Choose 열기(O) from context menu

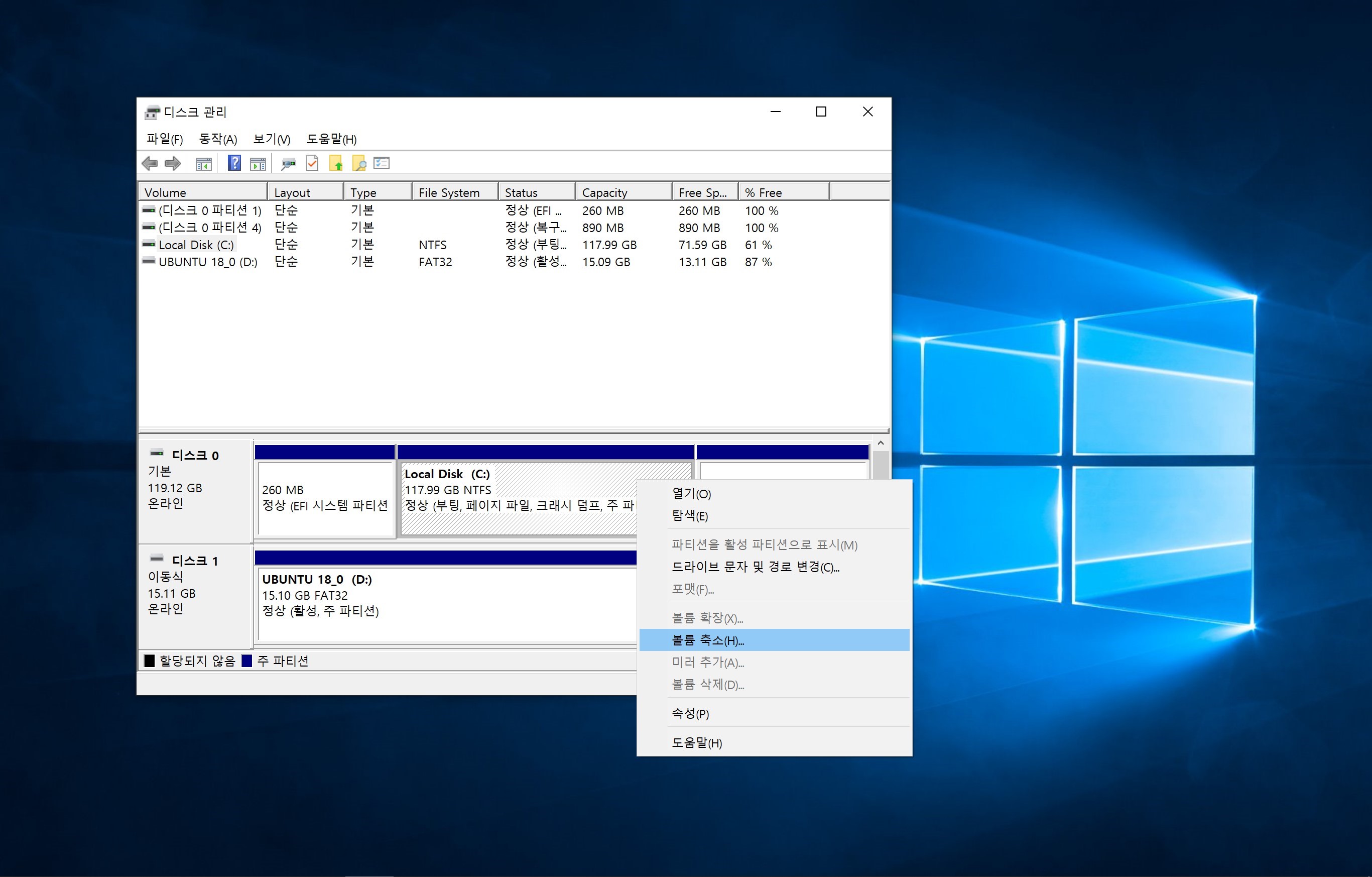tap(774, 494)
